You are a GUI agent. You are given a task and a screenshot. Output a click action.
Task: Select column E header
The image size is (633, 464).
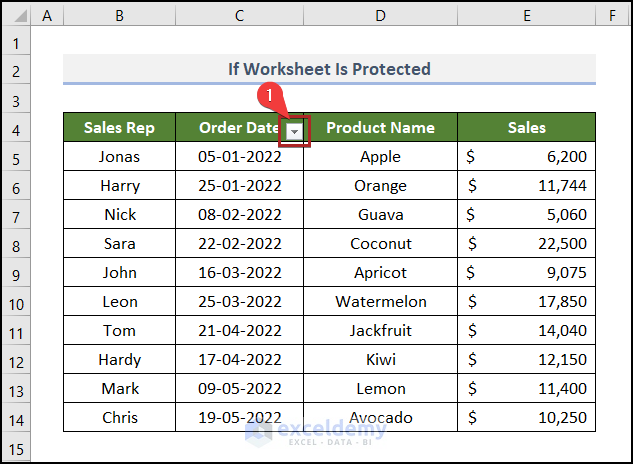pyautogui.click(x=526, y=15)
